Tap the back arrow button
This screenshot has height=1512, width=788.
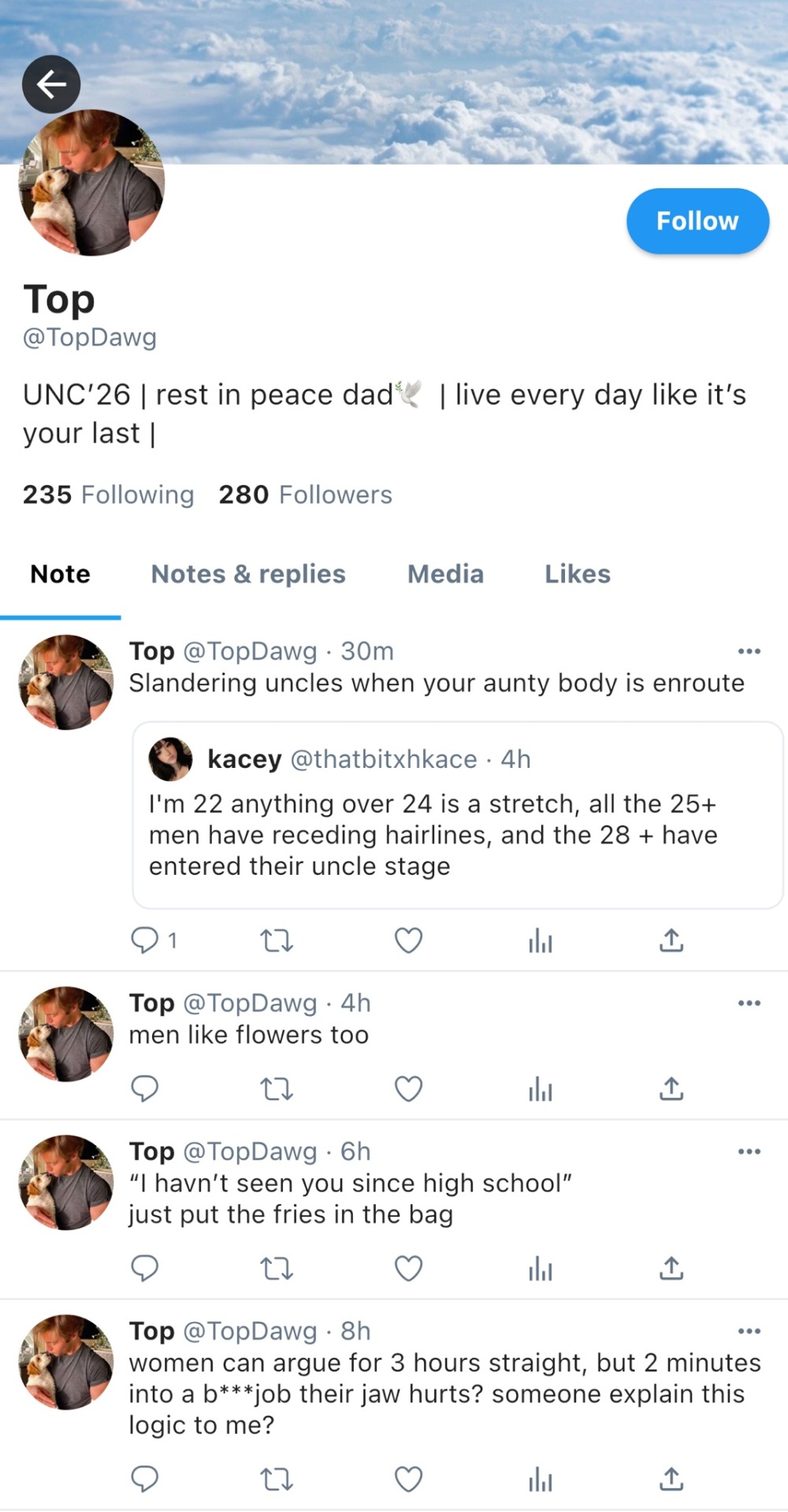[x=51, y=83]
